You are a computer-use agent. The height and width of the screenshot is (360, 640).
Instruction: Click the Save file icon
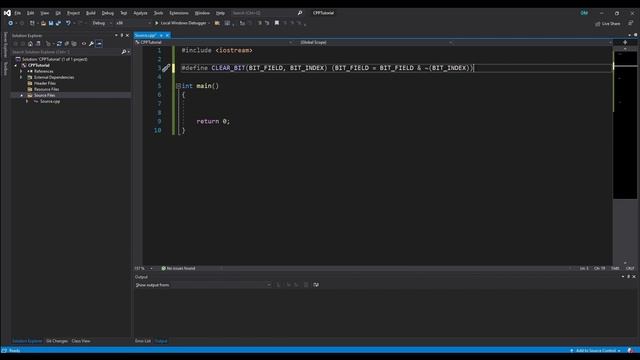(x=51, y=23)
